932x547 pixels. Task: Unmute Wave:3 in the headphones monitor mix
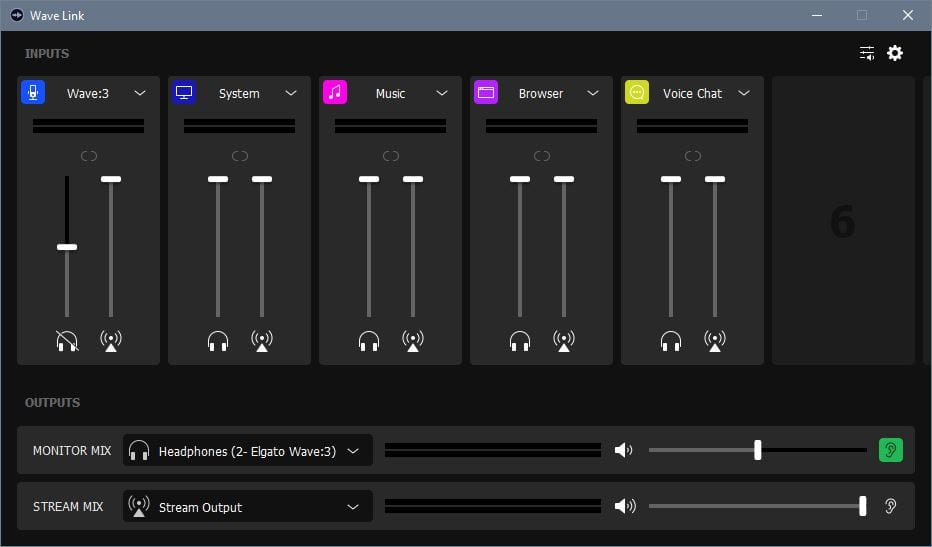tap(67, 341)
